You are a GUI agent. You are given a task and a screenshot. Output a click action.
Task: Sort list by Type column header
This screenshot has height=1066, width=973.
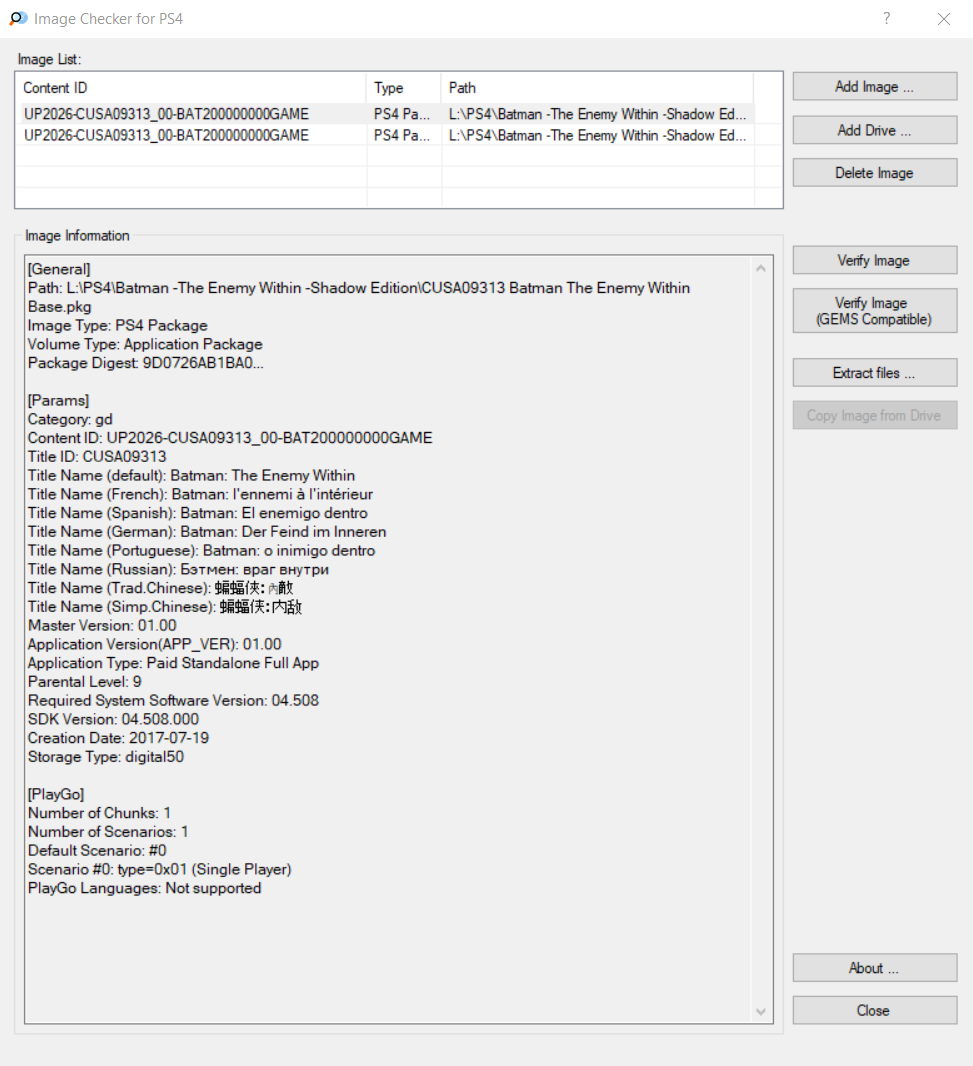tap(404, 88)
